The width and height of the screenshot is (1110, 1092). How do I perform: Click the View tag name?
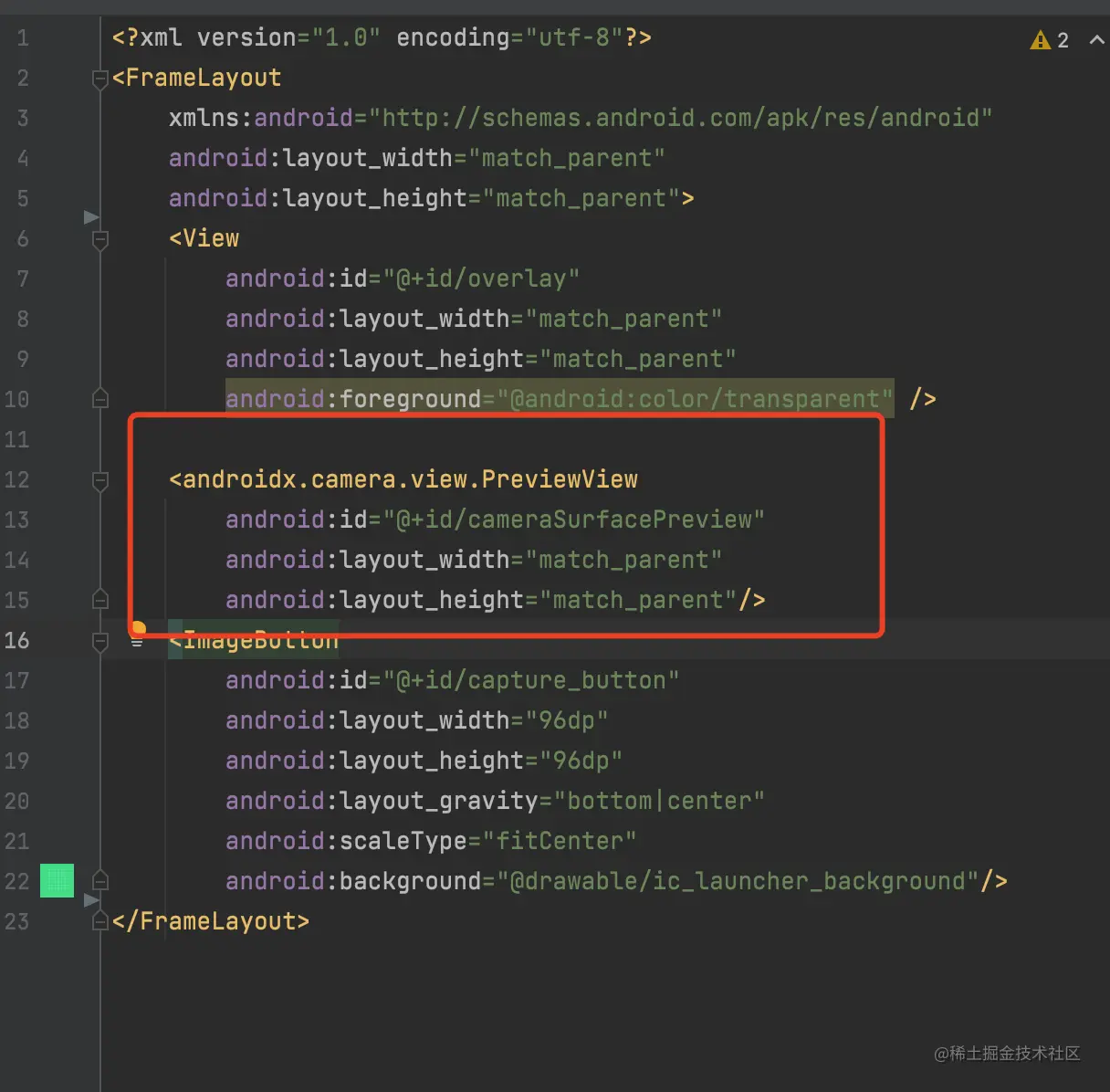point(211,238)
